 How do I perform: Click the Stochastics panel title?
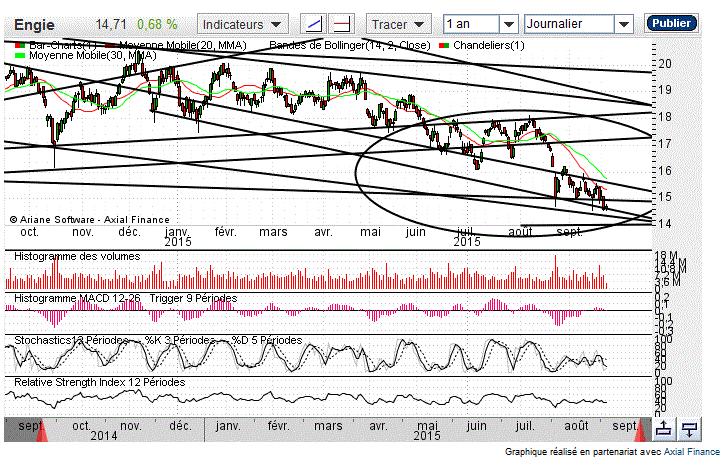[71, 340]
